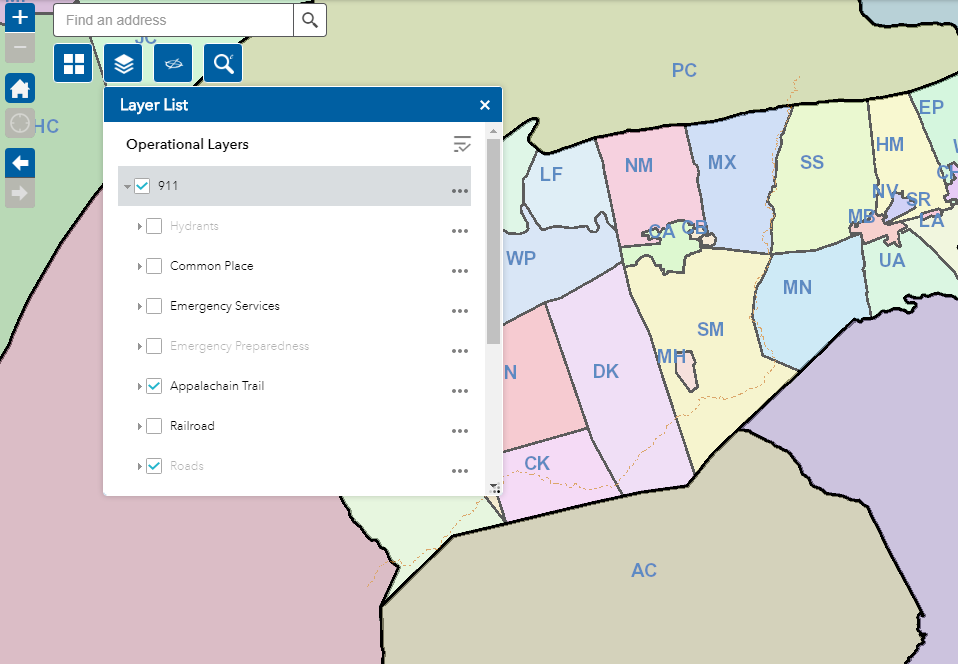Viewport: 958px width, 664px height.
Task: Enable the Railroad layer
Action: click(x=154, y=426)
